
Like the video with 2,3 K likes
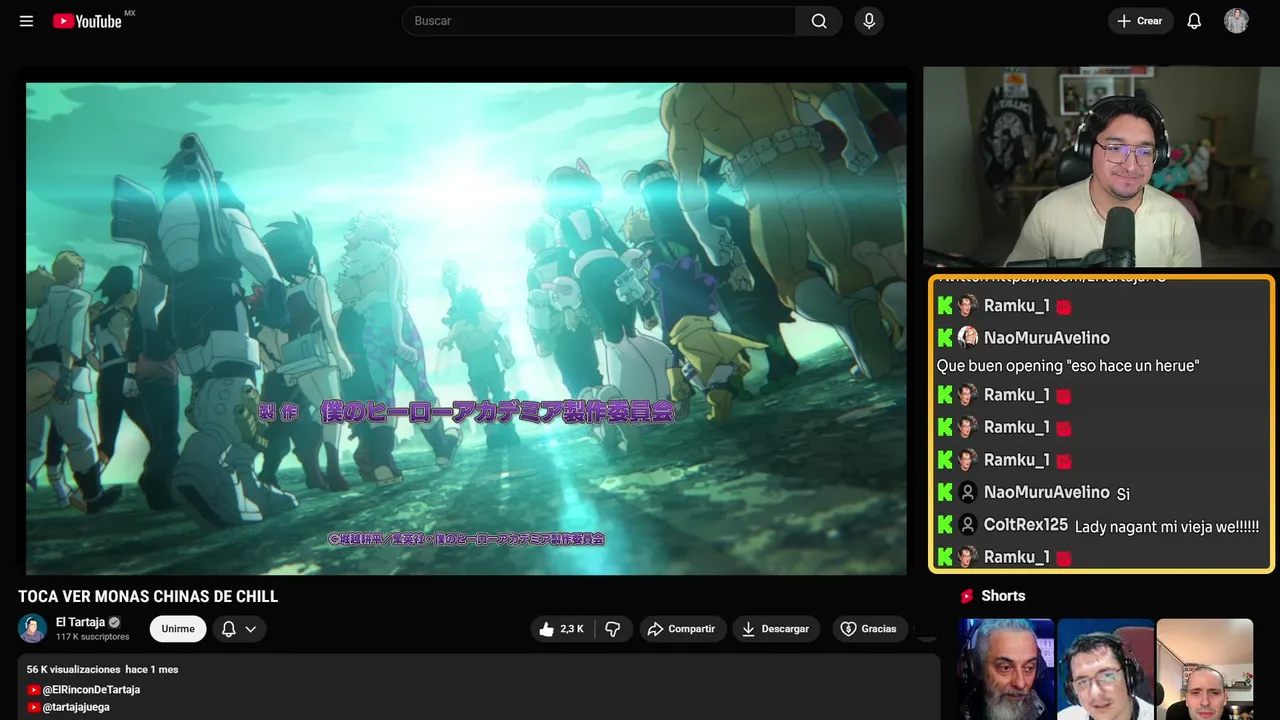[x=561, y=629]
